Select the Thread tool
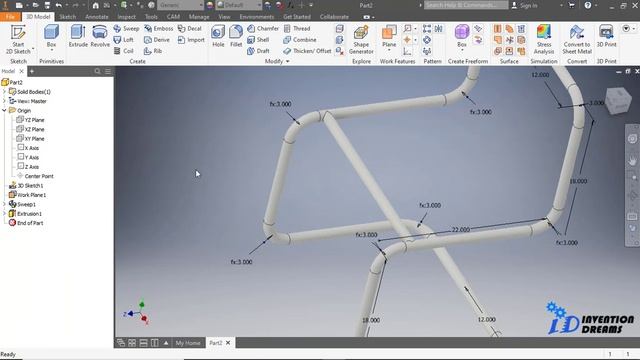640x360 pixels. pyautogui.click(x=297, y=29)
